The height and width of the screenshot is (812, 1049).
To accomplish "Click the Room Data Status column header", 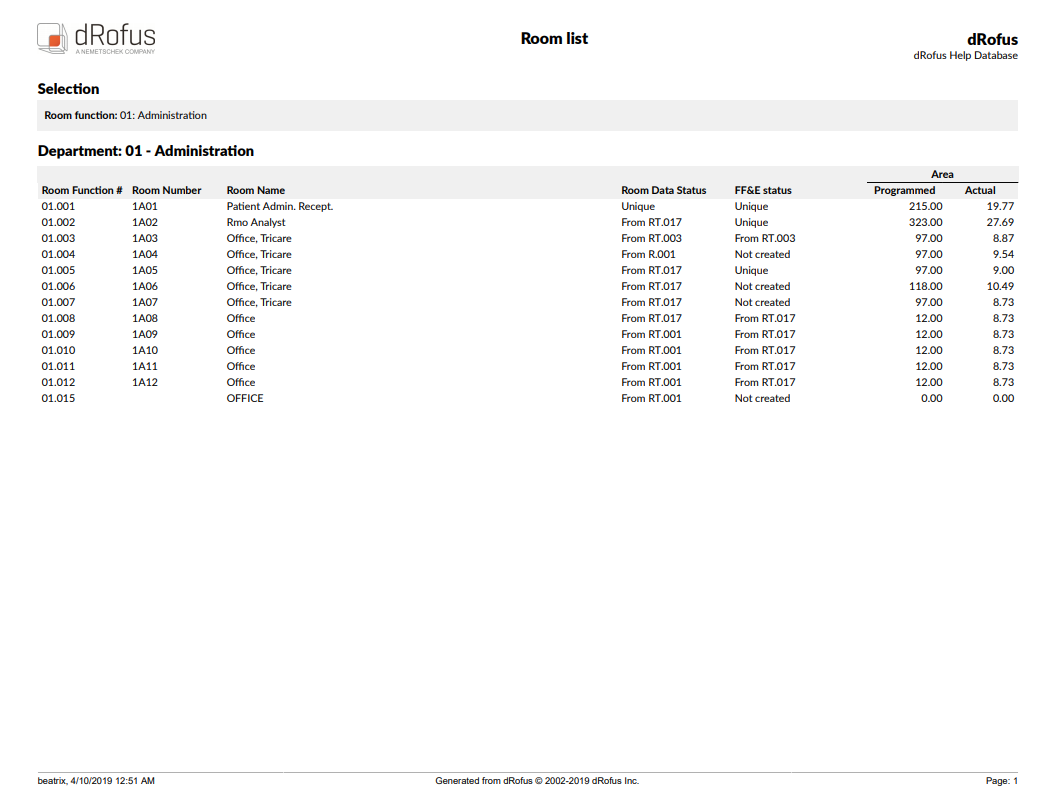I will tap(663, 190).
